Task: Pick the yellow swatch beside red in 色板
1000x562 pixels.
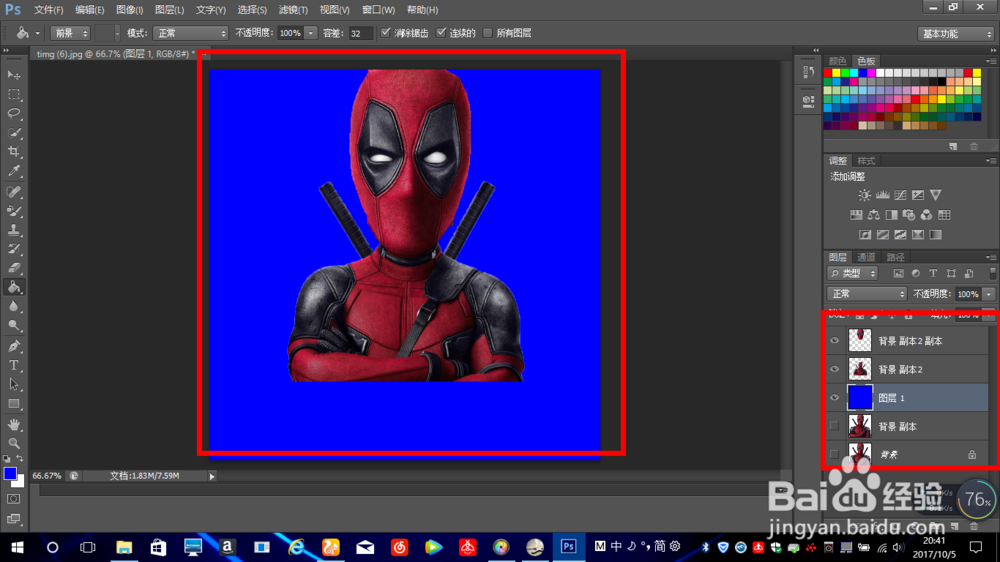Action: point(836,73)
